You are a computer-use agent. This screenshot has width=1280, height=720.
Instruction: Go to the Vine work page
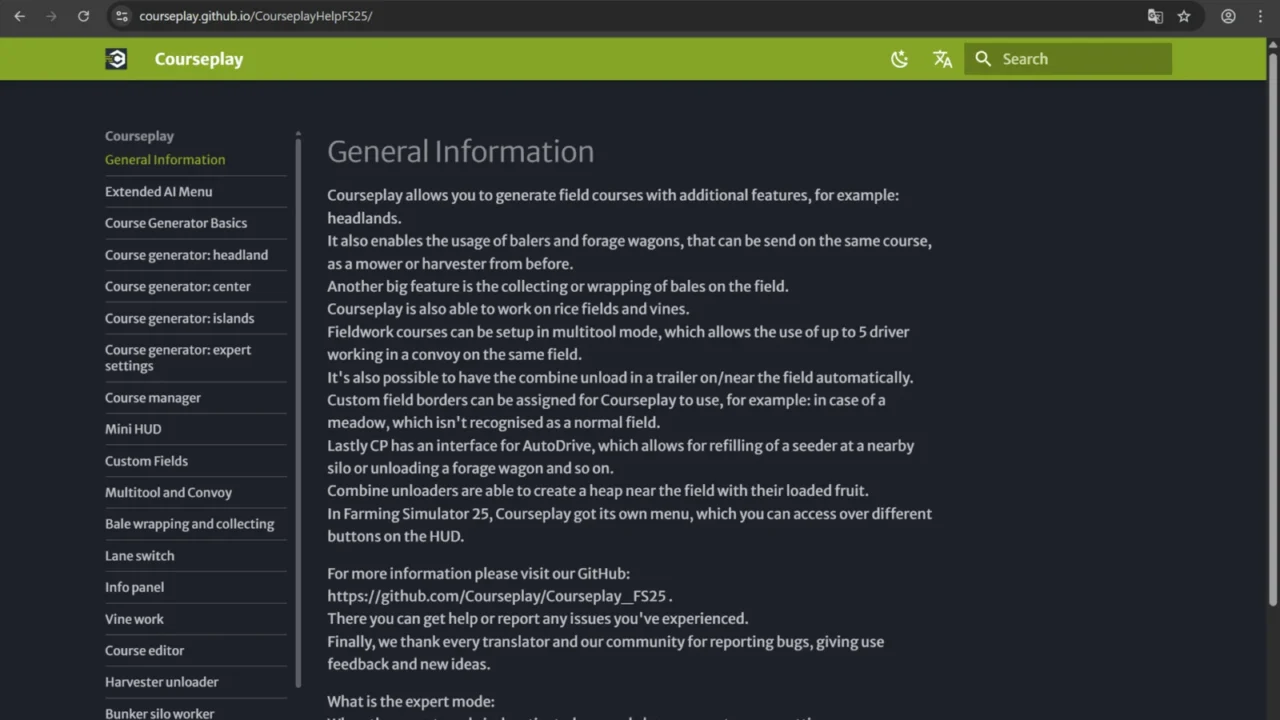[x=134, y=619]
